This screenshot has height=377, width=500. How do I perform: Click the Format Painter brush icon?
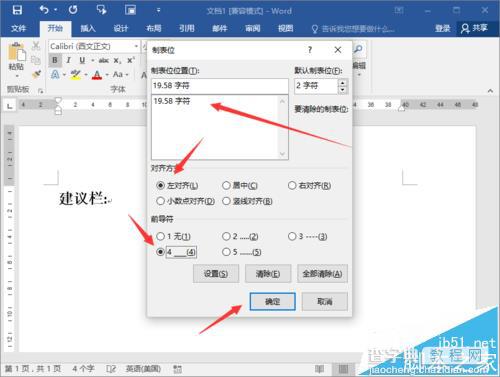coord(36,74)
